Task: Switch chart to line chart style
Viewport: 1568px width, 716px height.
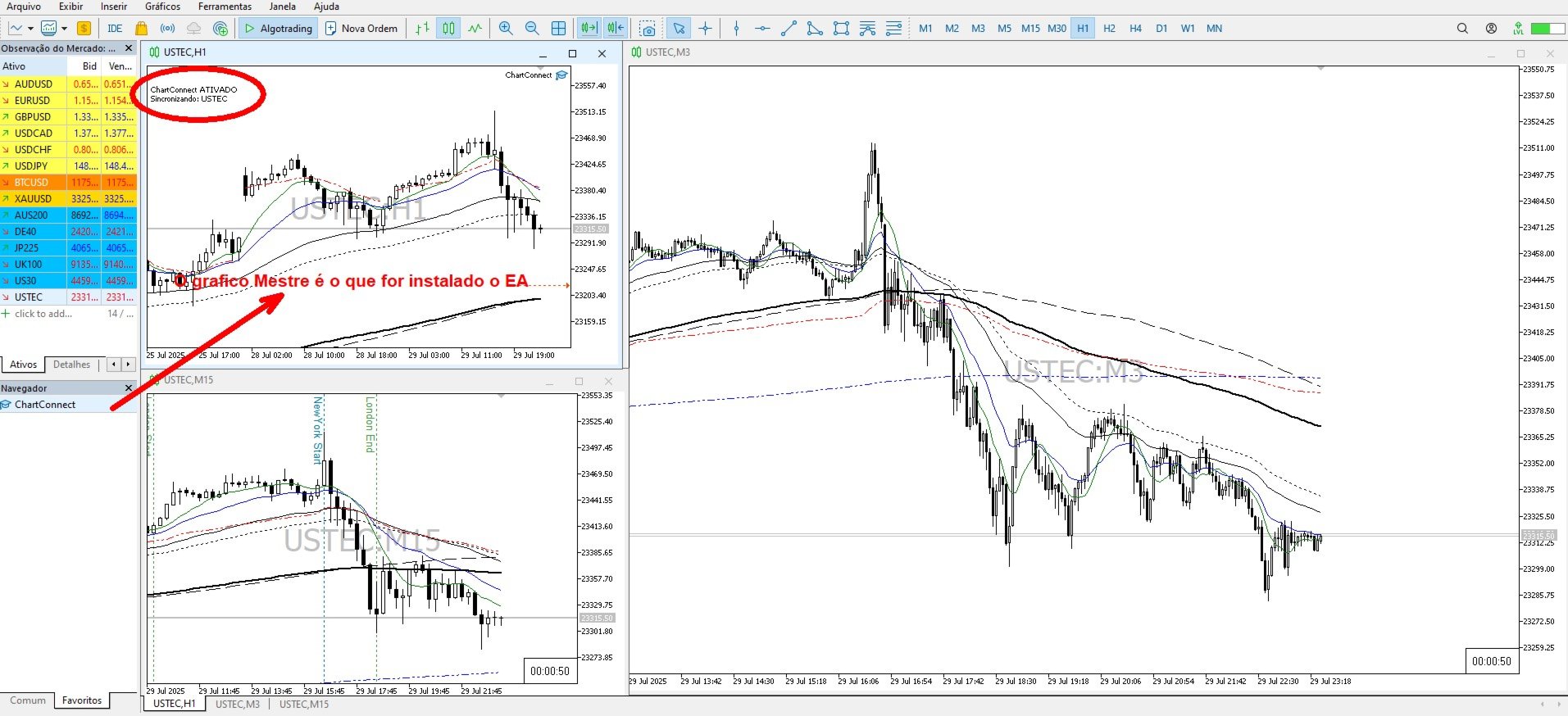Action: [x=475, y=29]
